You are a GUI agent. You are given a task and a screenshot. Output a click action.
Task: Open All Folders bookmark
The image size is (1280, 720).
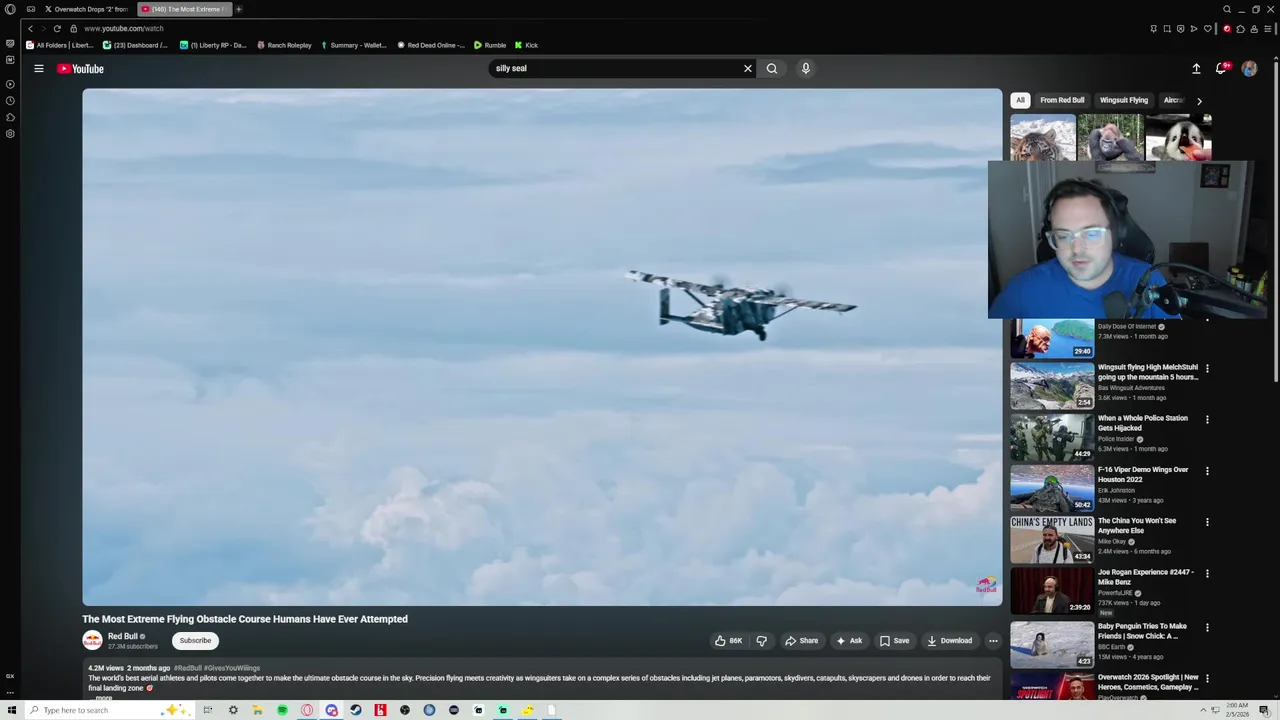pos(60,45)
